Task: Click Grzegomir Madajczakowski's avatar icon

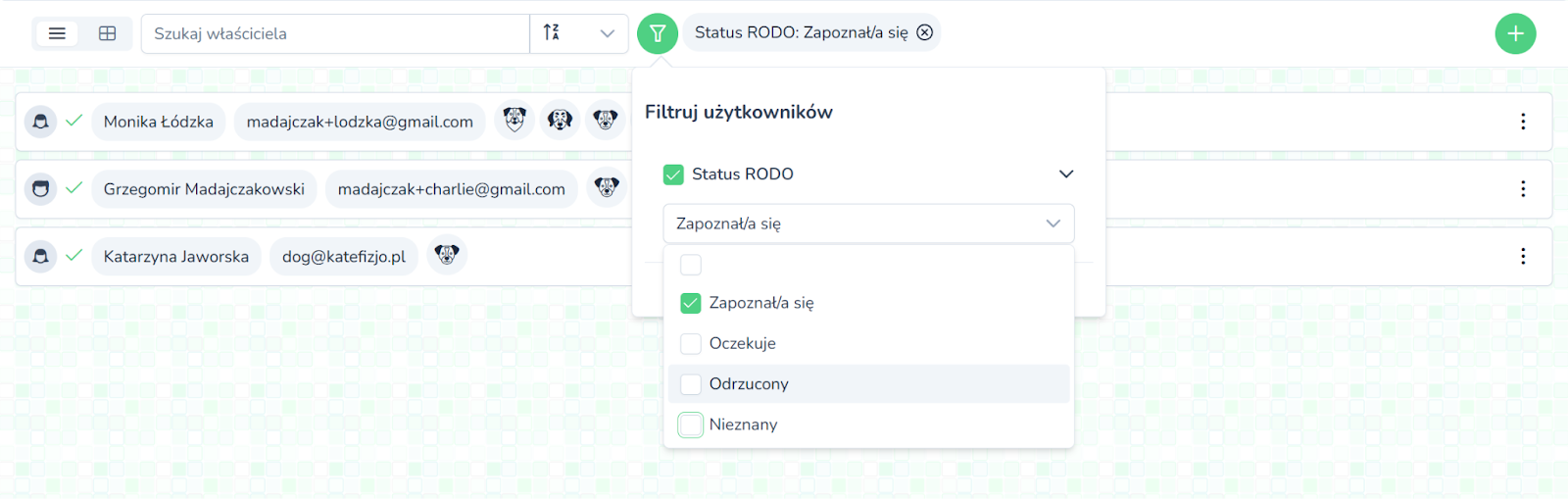Action: point(40,188)
